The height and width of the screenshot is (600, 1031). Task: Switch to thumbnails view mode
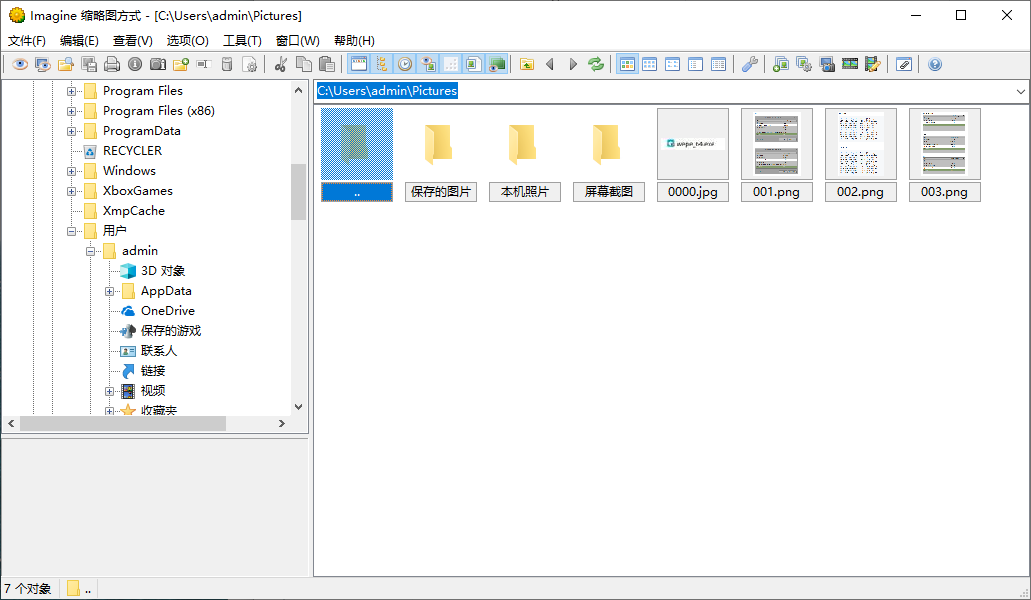[x=627, y=64]
